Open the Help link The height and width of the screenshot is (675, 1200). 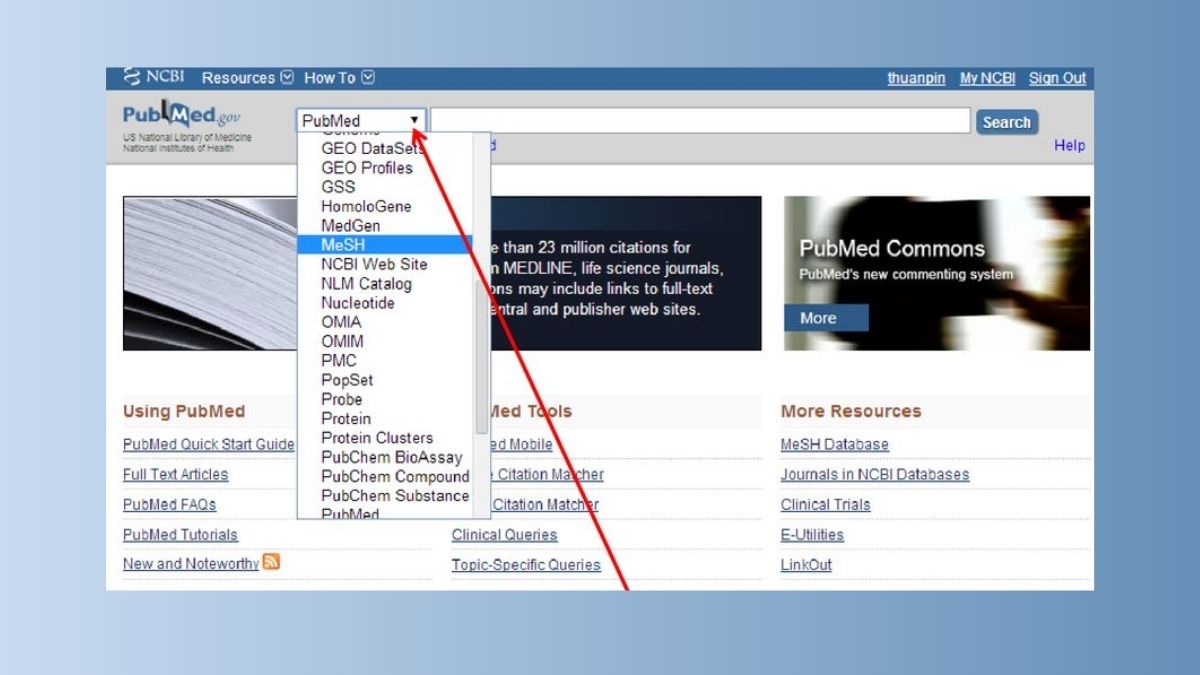[x=1069, y=146]
